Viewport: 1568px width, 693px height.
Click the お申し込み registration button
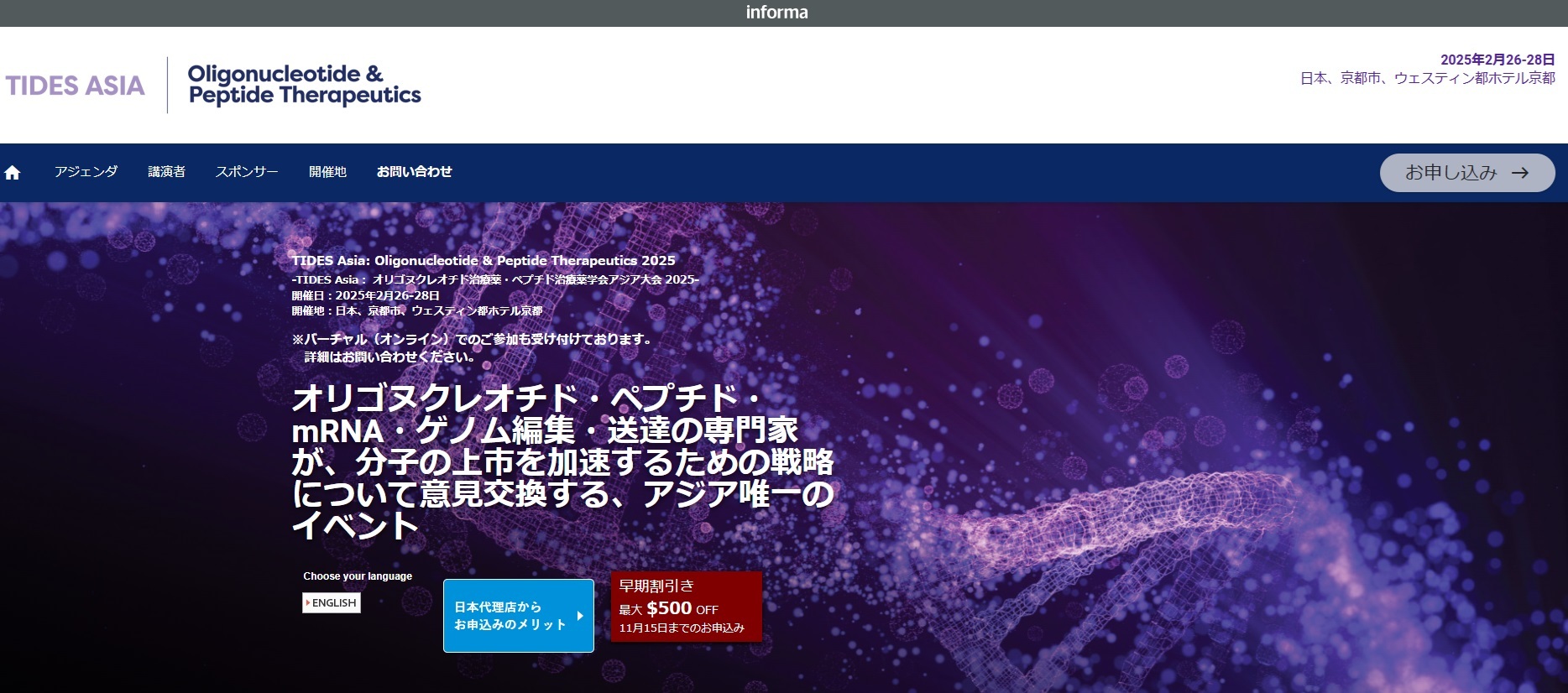tap(1467, 173)
